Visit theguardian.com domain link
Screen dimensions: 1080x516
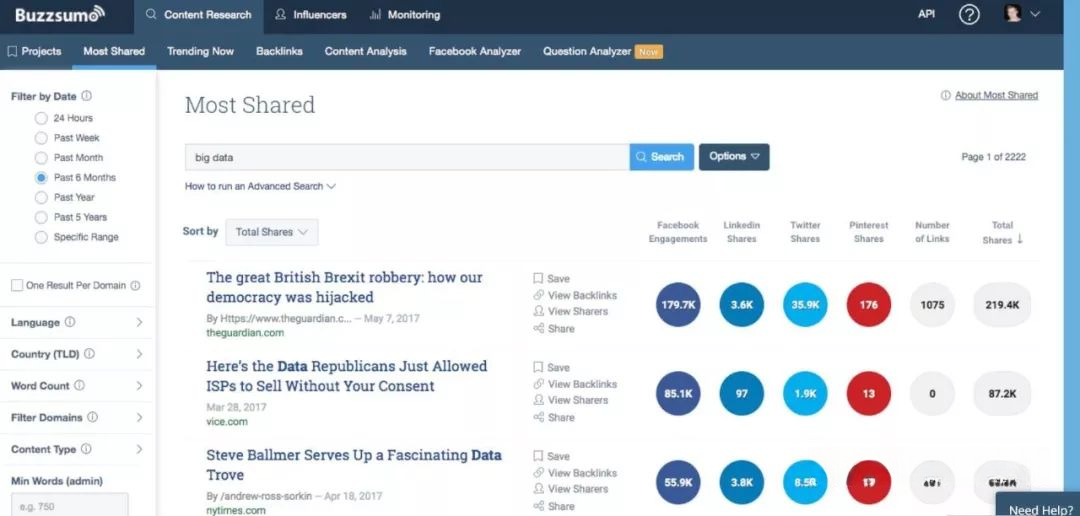click(x=245, y=333)
